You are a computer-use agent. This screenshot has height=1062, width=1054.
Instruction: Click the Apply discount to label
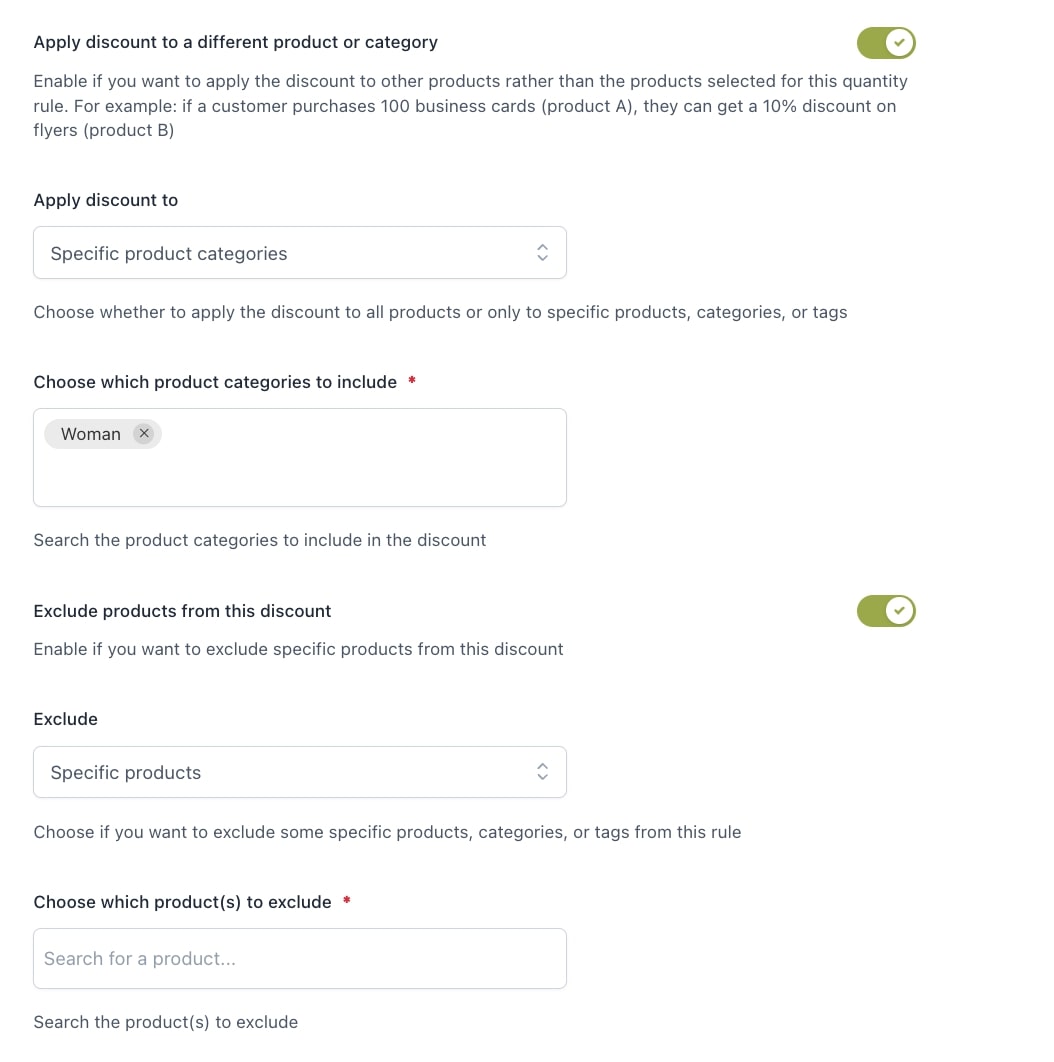(x=106, y=200)
